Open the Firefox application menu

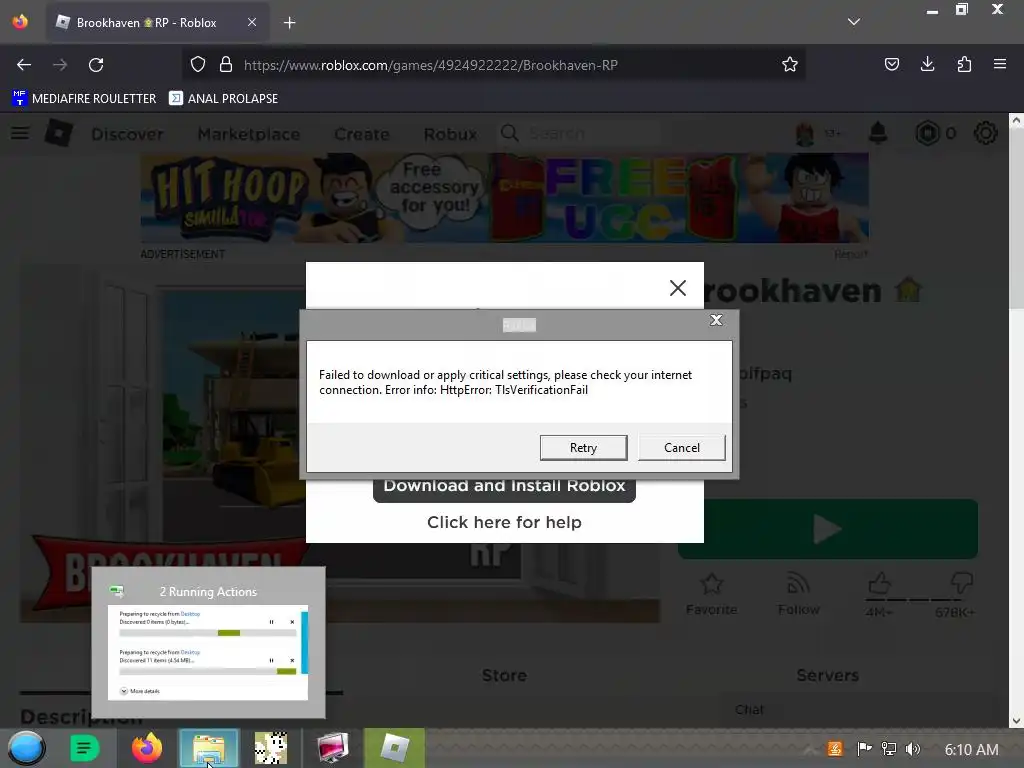1000,64
